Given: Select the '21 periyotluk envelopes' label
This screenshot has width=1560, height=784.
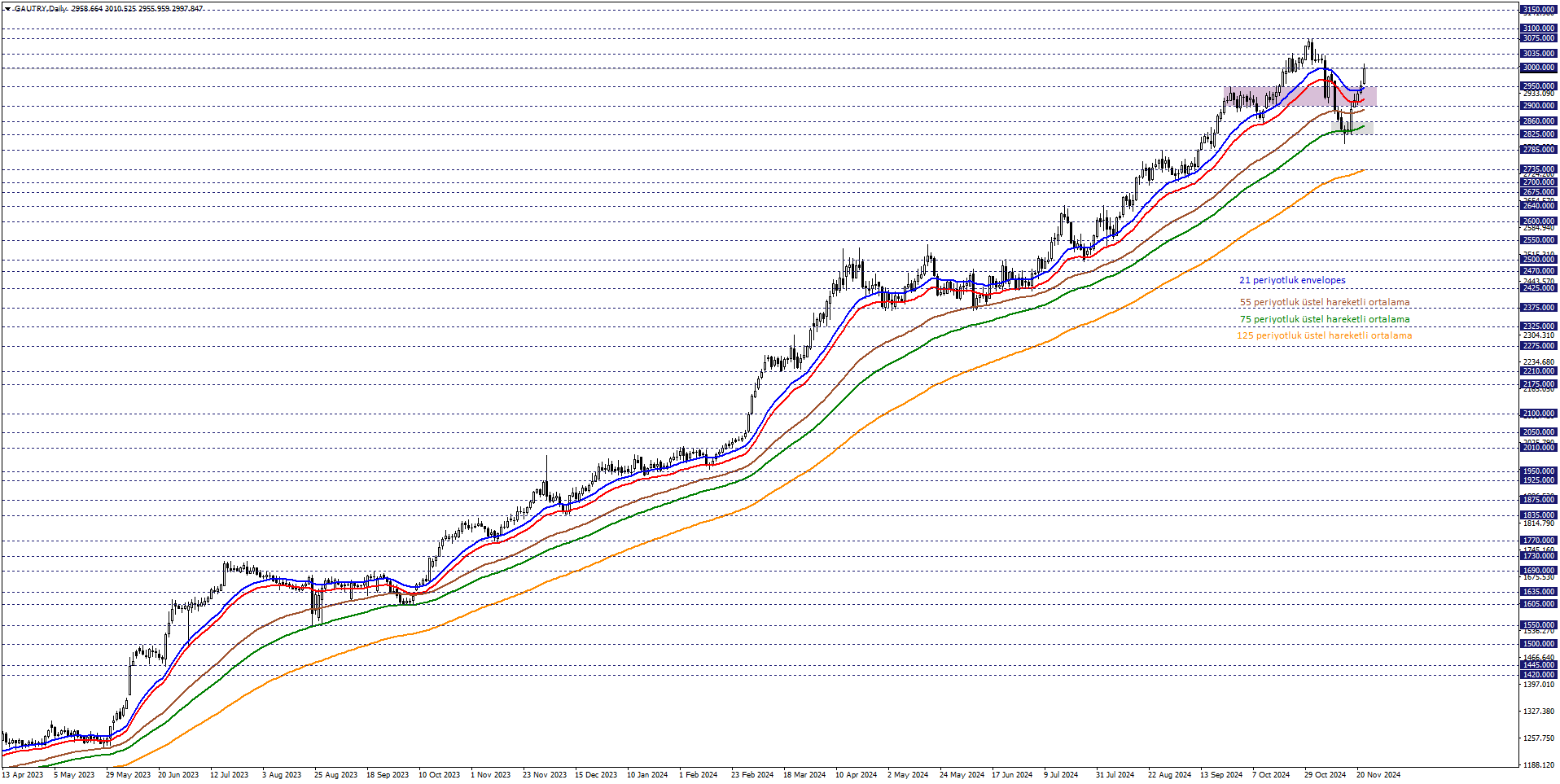Looking at the screenshot, I should (x=1292, y=280).
